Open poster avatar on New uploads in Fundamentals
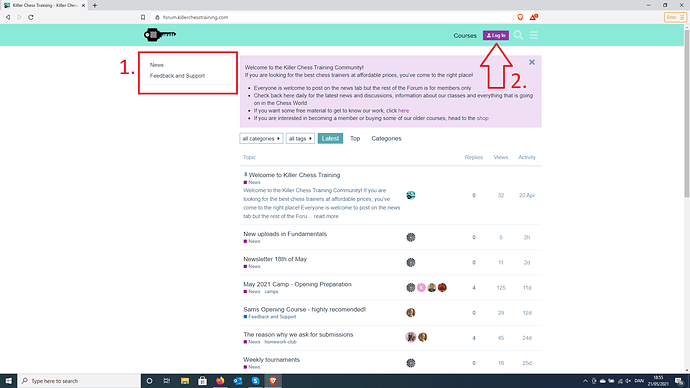 pos(411,237)
